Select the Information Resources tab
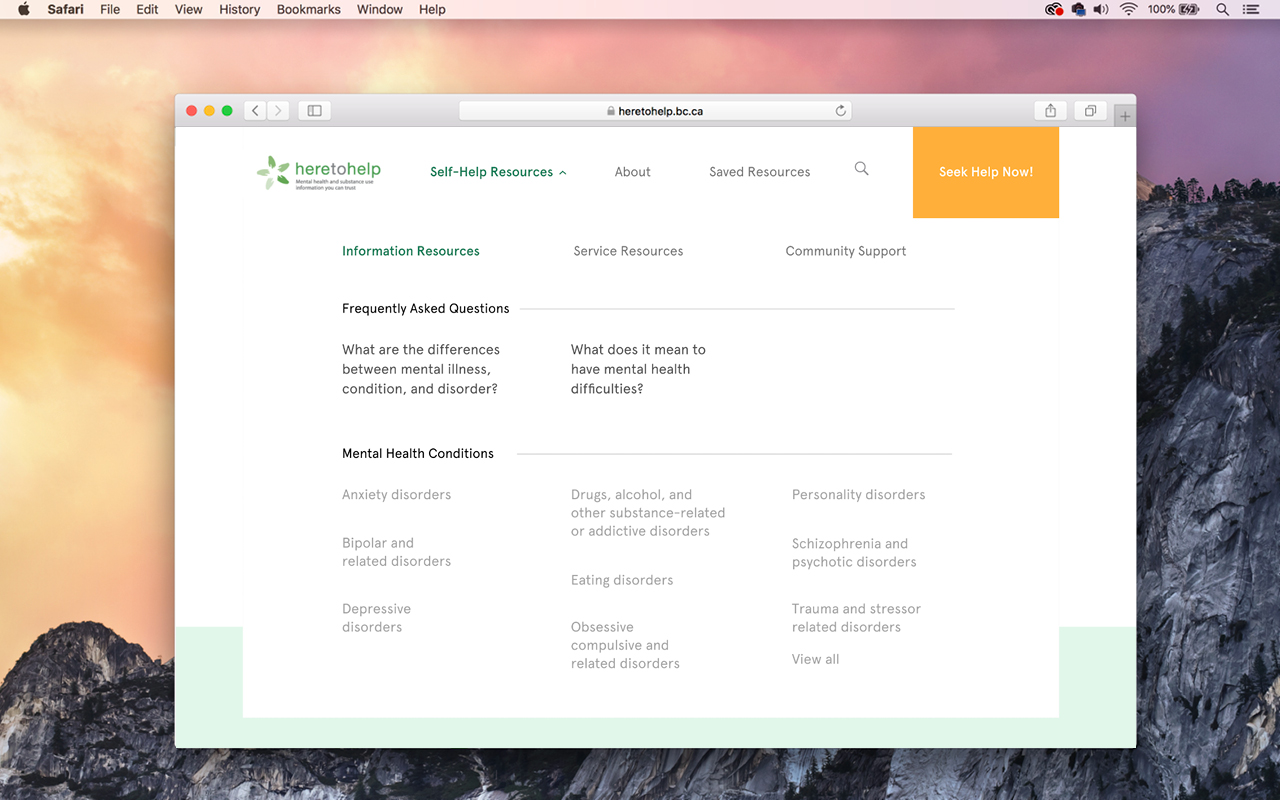The width and height of the screenshot is (1280, 800). (x=411, y=251)
